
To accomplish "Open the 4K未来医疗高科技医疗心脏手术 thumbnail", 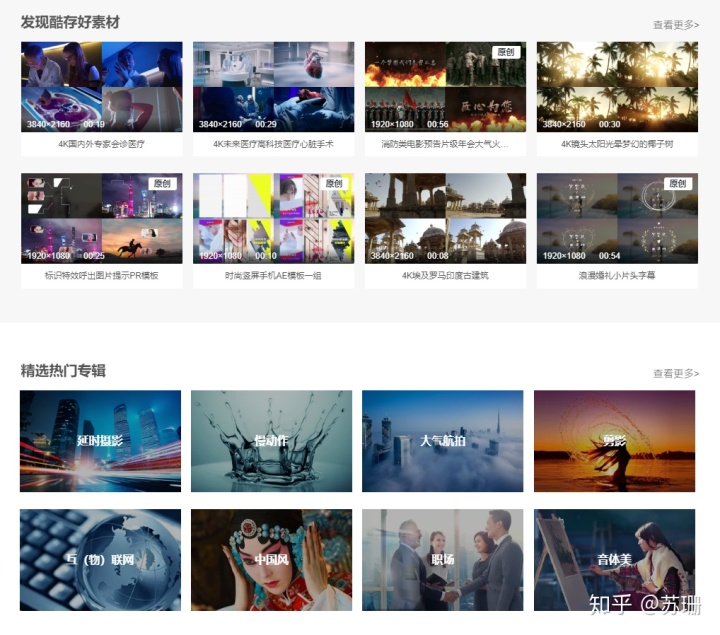I will (x=273, y=87).
